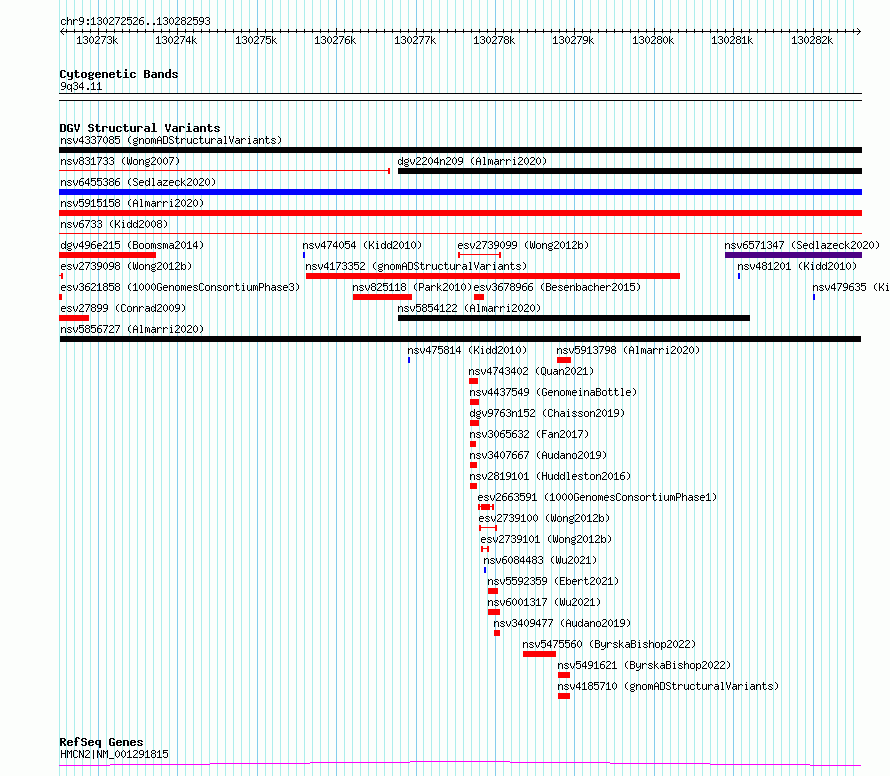Select variant esv3678966 (Besenbacher2015)

click(x=557, y=287)
